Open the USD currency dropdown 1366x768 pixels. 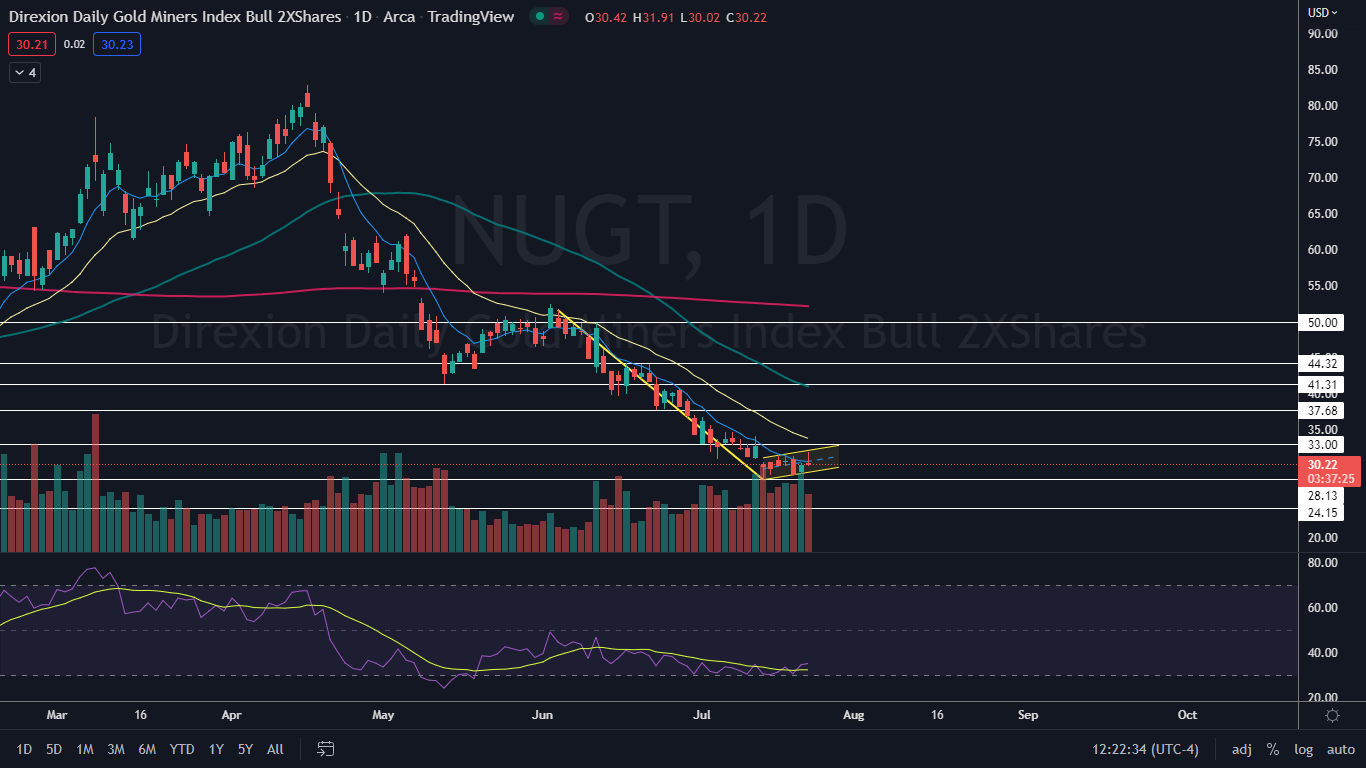click(1323, 12)
